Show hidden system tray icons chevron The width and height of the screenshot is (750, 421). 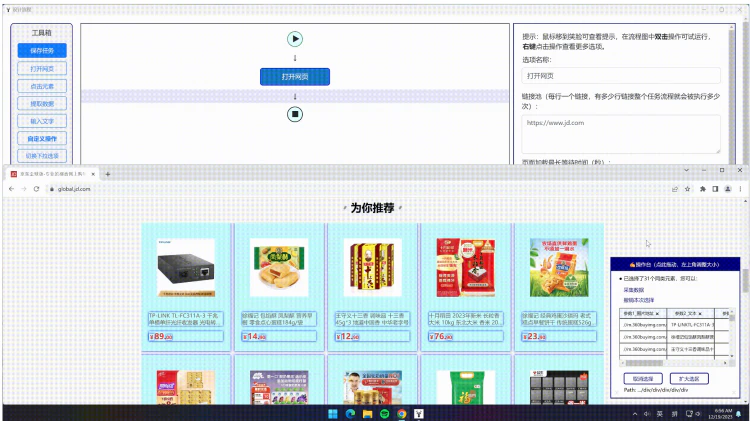coord(635,414)
